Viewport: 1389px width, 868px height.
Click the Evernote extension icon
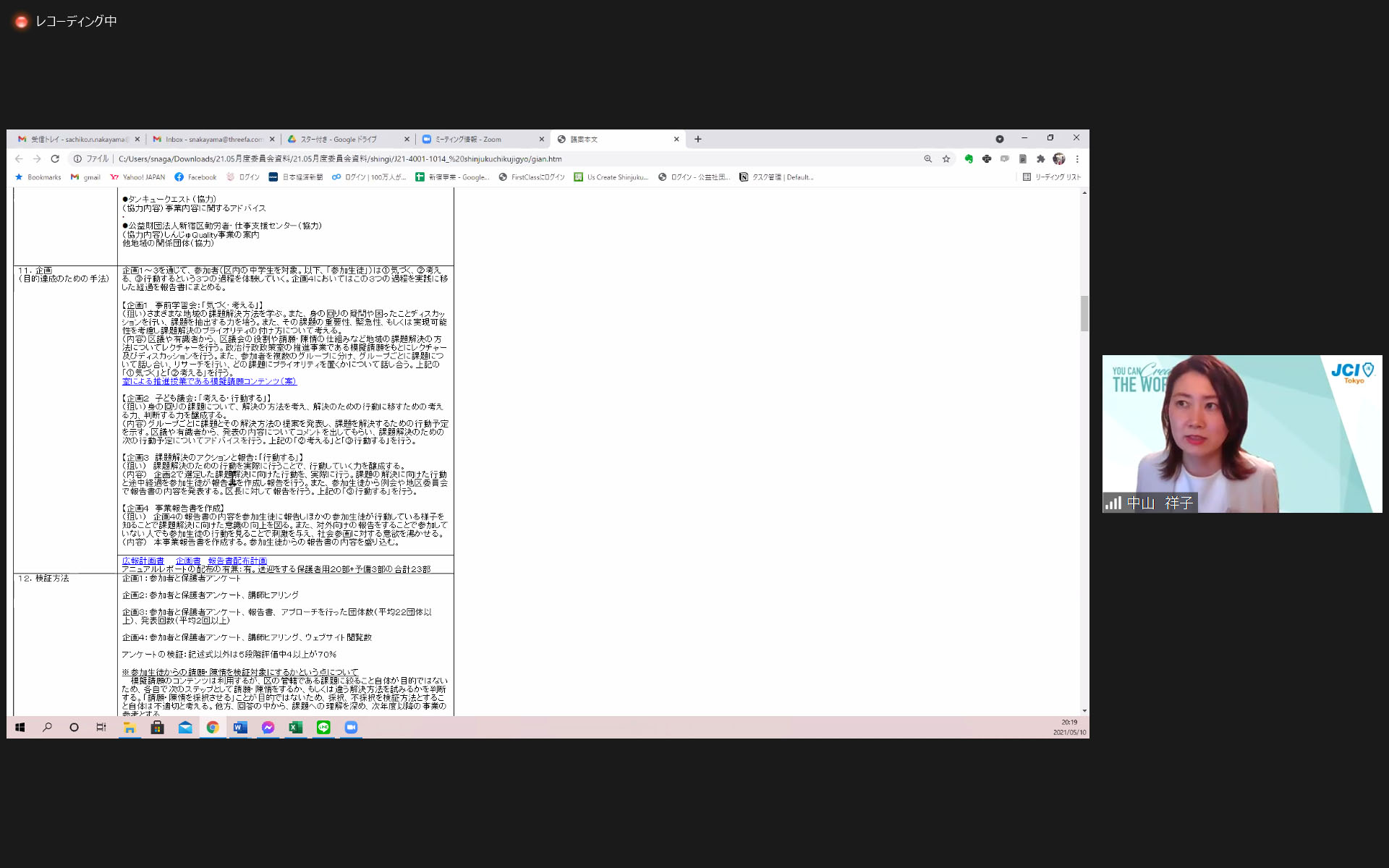(969, 159)
